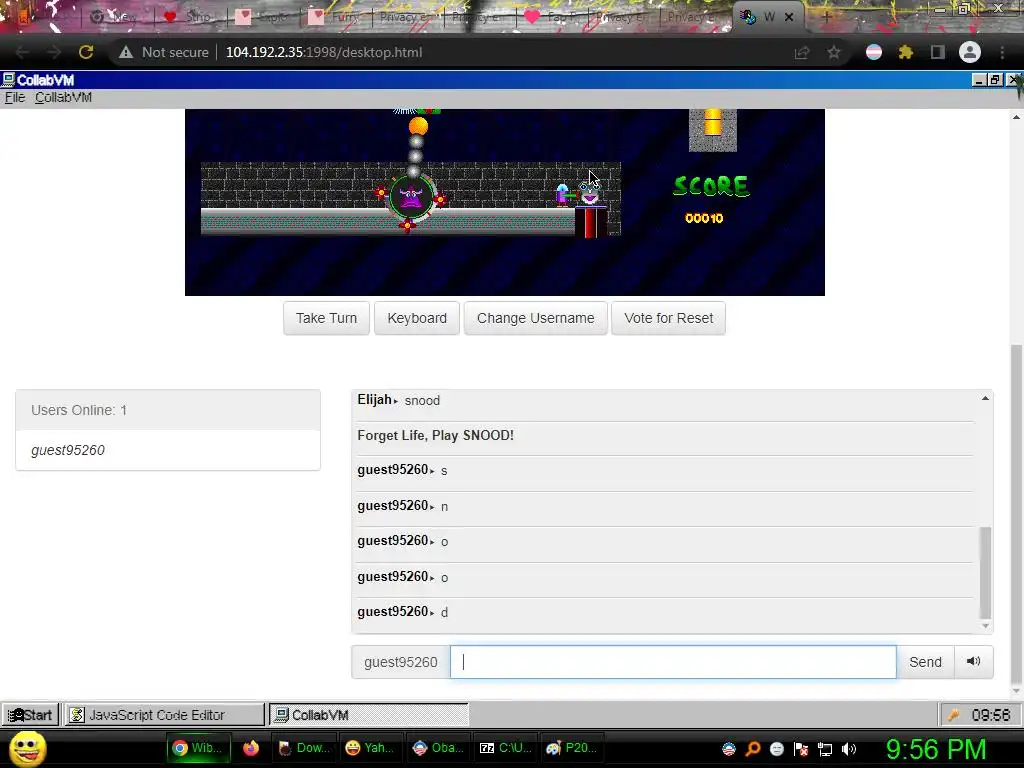The height and width of the screenshot is (768, 1024).
Task: Switch to JavaScript Code Editor taskbar item
Action: 164,714
